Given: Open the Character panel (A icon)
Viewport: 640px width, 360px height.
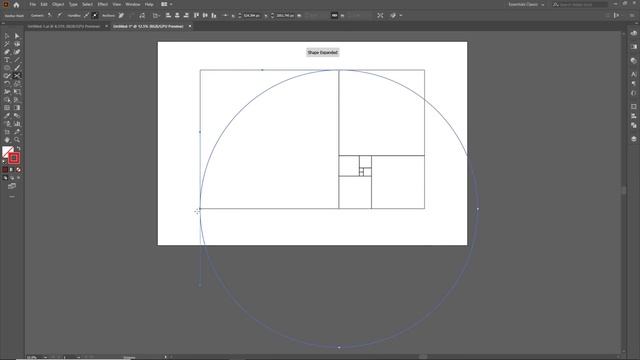Looking at the screenshot, I should point(633,74).
